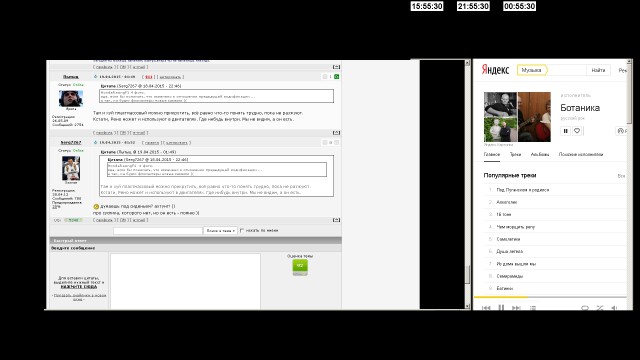Click the clock showing 21:55:30
640x360 pixels.
tap(473, 6)
